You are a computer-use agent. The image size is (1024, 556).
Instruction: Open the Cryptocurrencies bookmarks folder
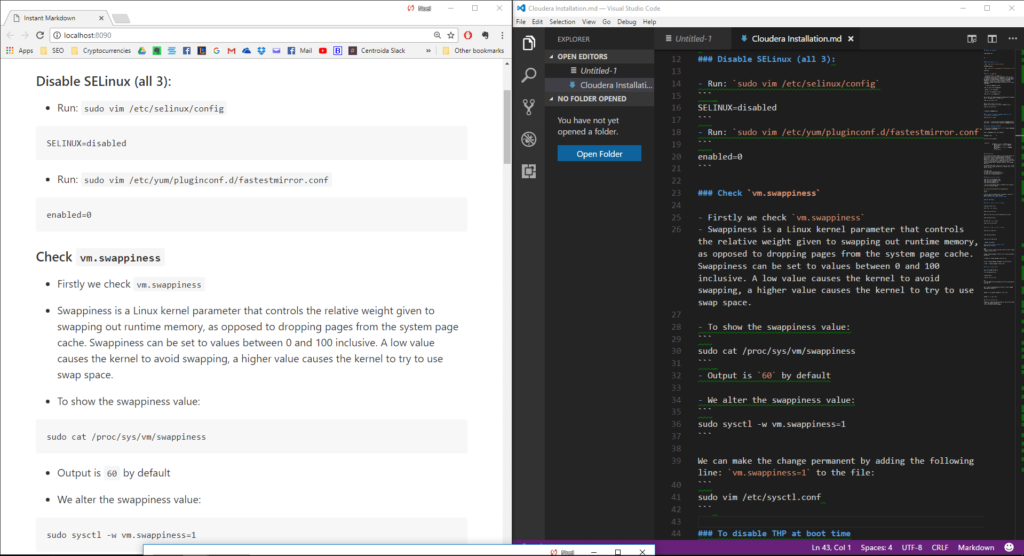pos(101,50)
